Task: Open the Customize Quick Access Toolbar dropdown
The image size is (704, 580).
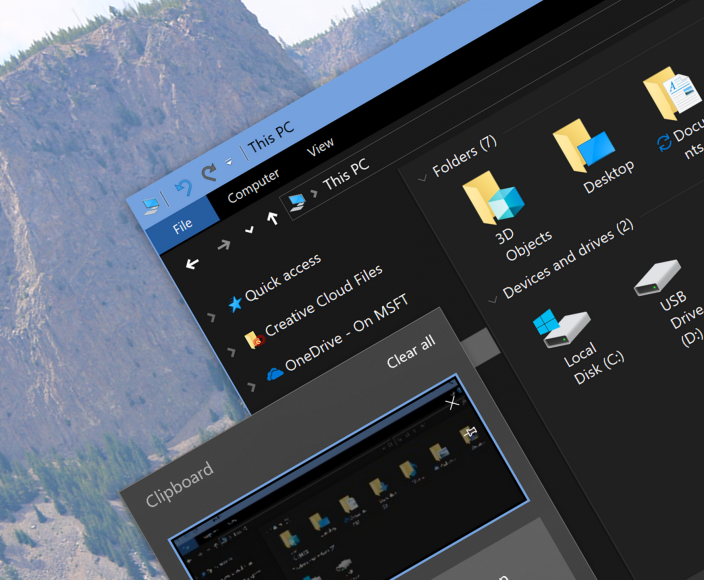Action: (x=229, y=162)
